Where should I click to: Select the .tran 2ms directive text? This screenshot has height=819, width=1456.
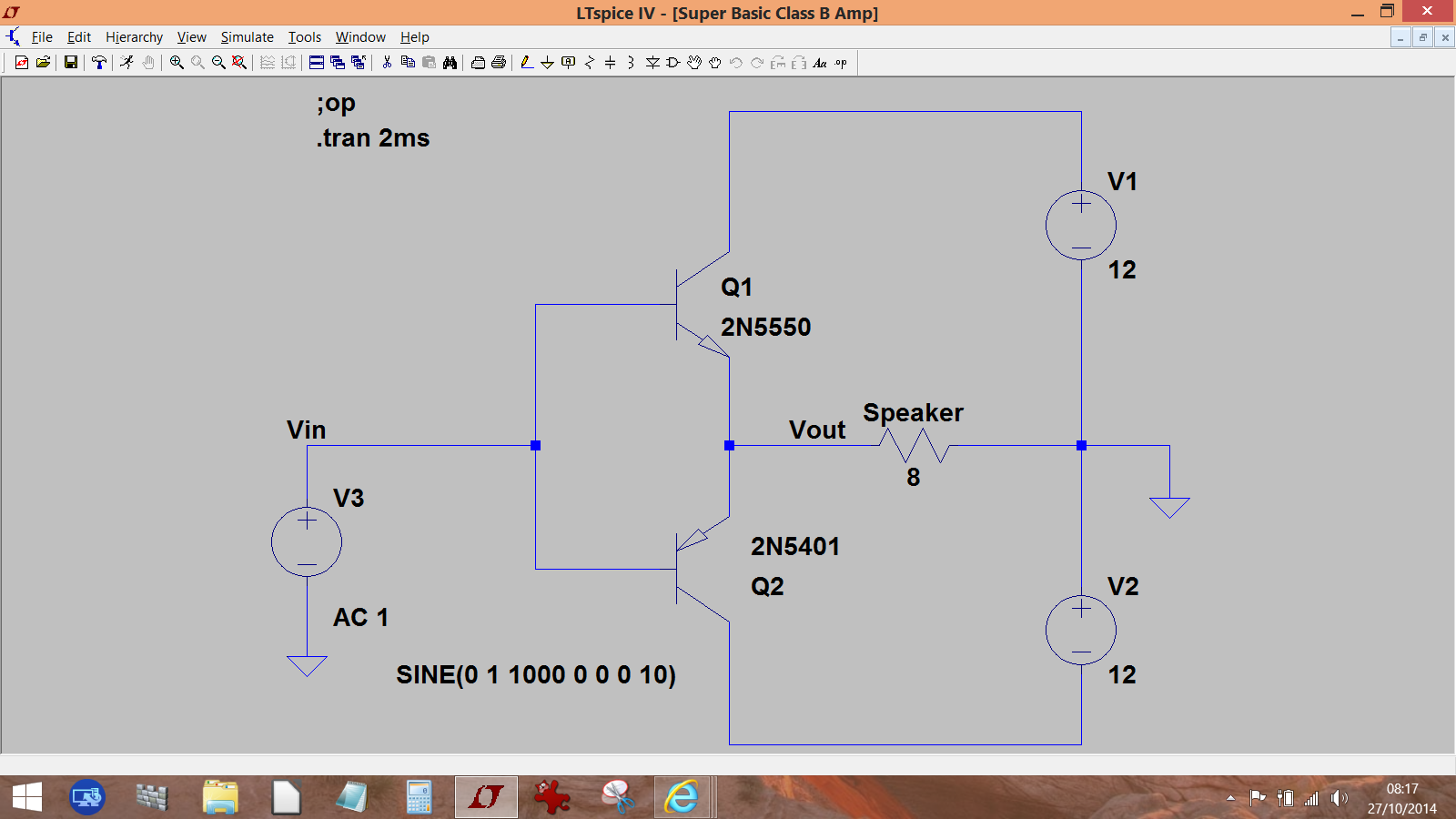[x=373, y=138]
